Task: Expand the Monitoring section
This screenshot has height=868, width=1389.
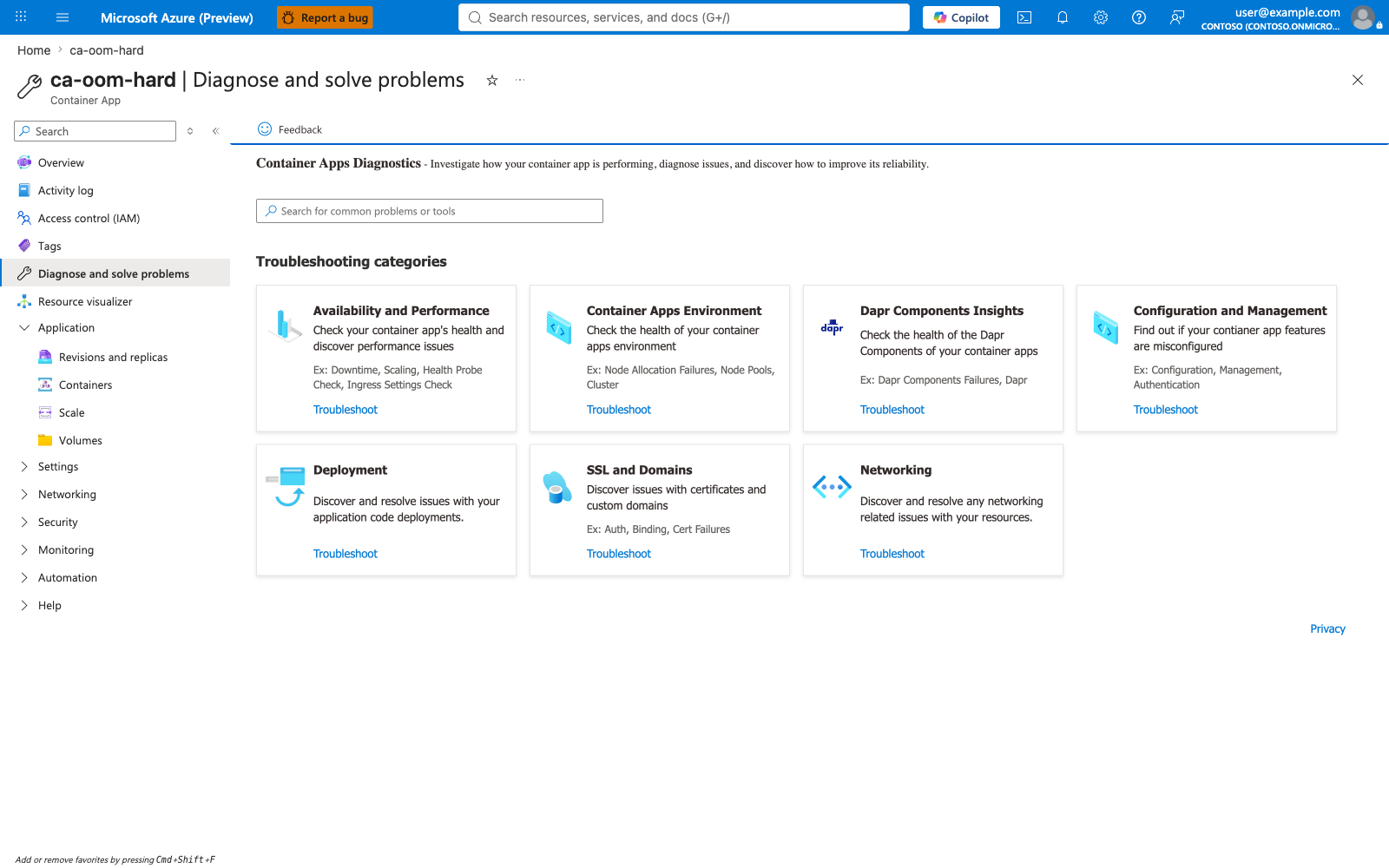Action: pos(24,550)
